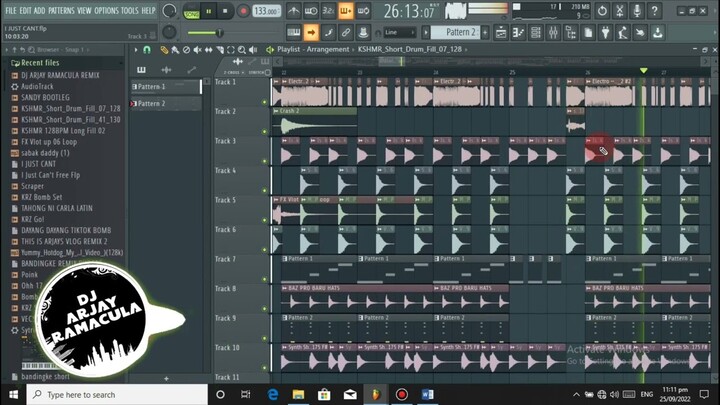Toggle the Playlist snap magnet icon

click(147, 50)
